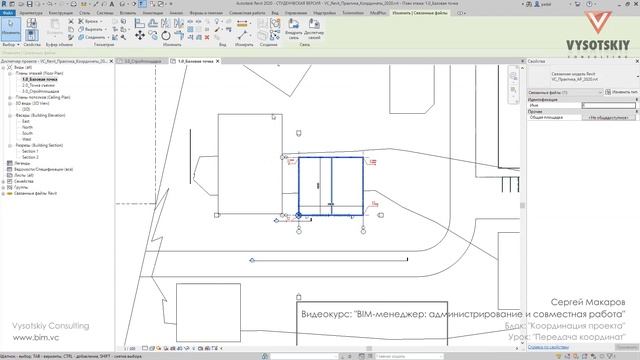Switch to the Совместная работа ribbon tab
The height and width of the screenshot is (360, 640).
point(247,13)
